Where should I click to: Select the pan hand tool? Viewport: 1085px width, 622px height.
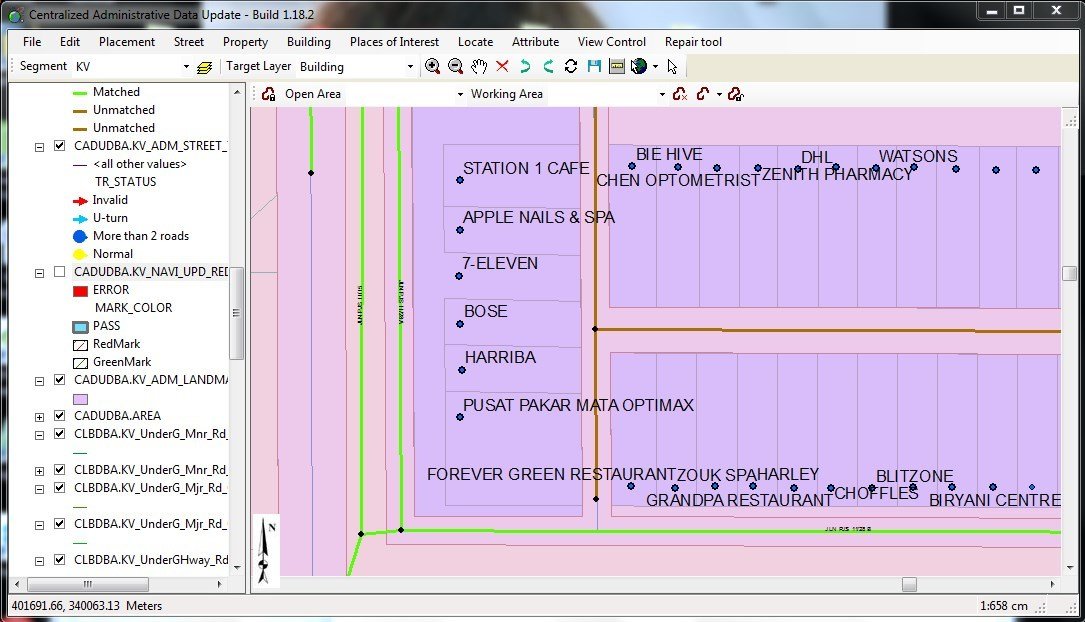(479, 66)
